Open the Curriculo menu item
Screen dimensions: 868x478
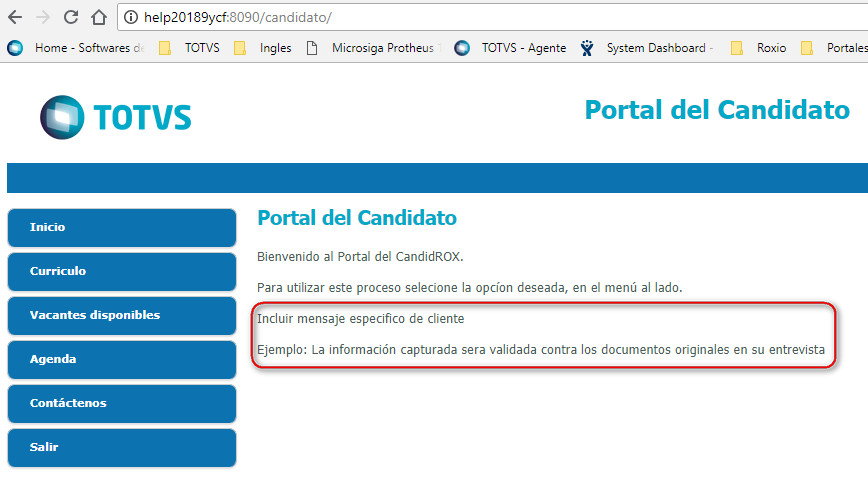pyautogui.click(x=122, y=271)
